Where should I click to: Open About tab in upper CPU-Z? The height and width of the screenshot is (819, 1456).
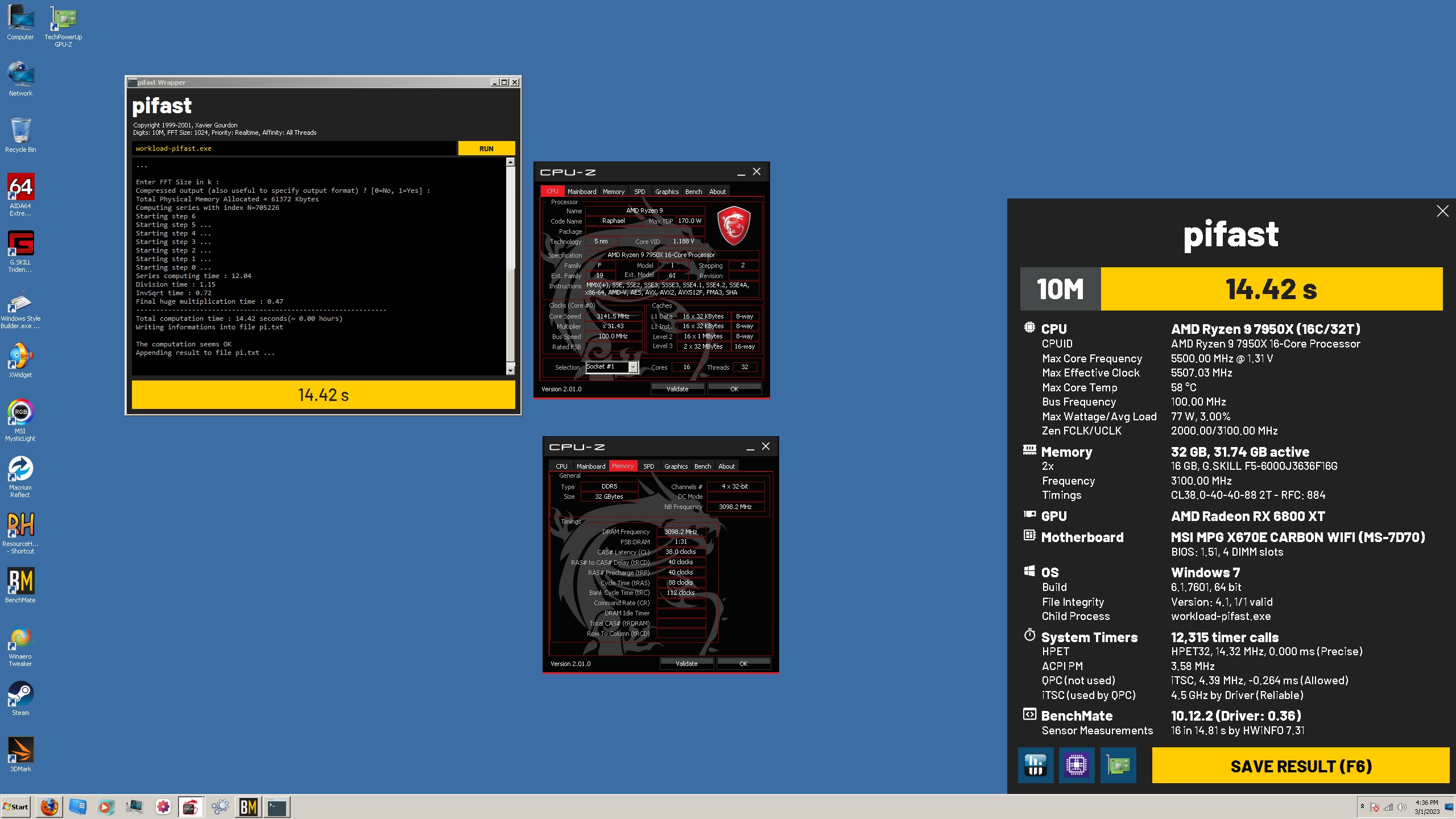click(x=717, y=192)
